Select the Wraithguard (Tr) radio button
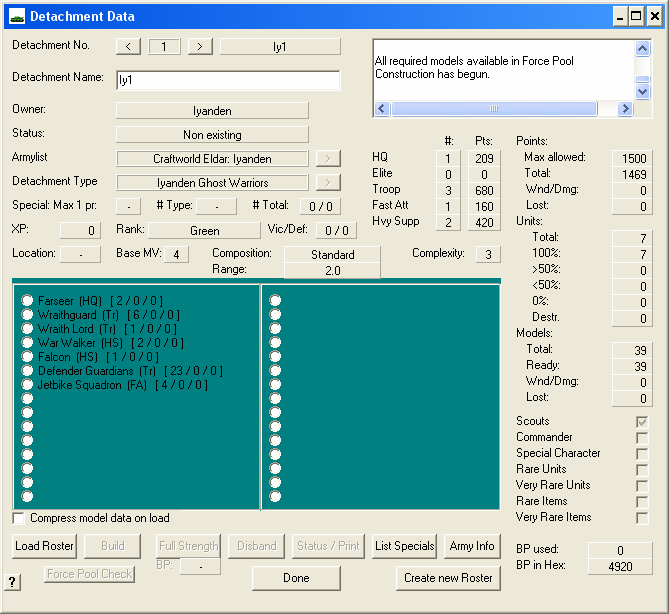This screenshot has width=669, height=614. pyautogui.click(x=27, y=314)
